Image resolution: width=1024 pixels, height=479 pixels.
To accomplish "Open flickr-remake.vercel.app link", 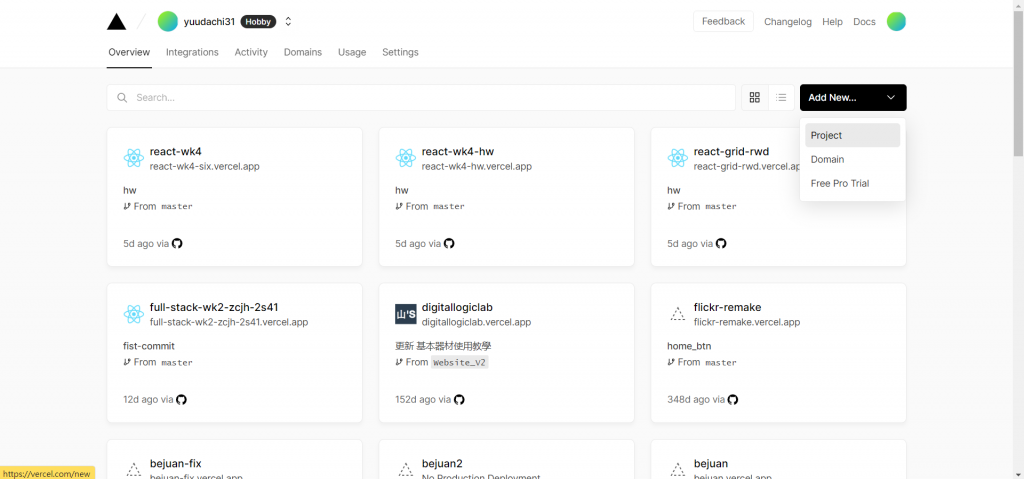I will click(746, 322).
